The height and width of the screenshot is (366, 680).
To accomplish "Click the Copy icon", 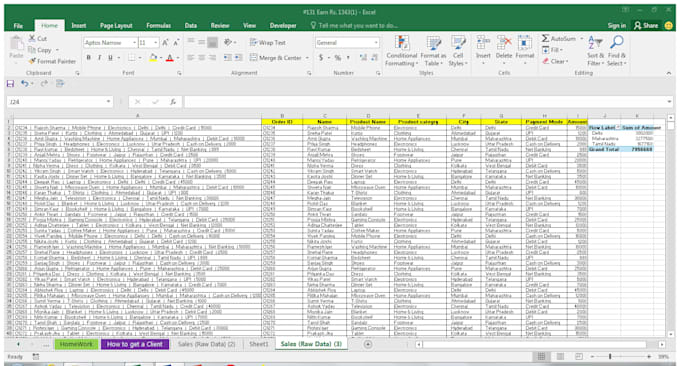I will pos(32,50).
